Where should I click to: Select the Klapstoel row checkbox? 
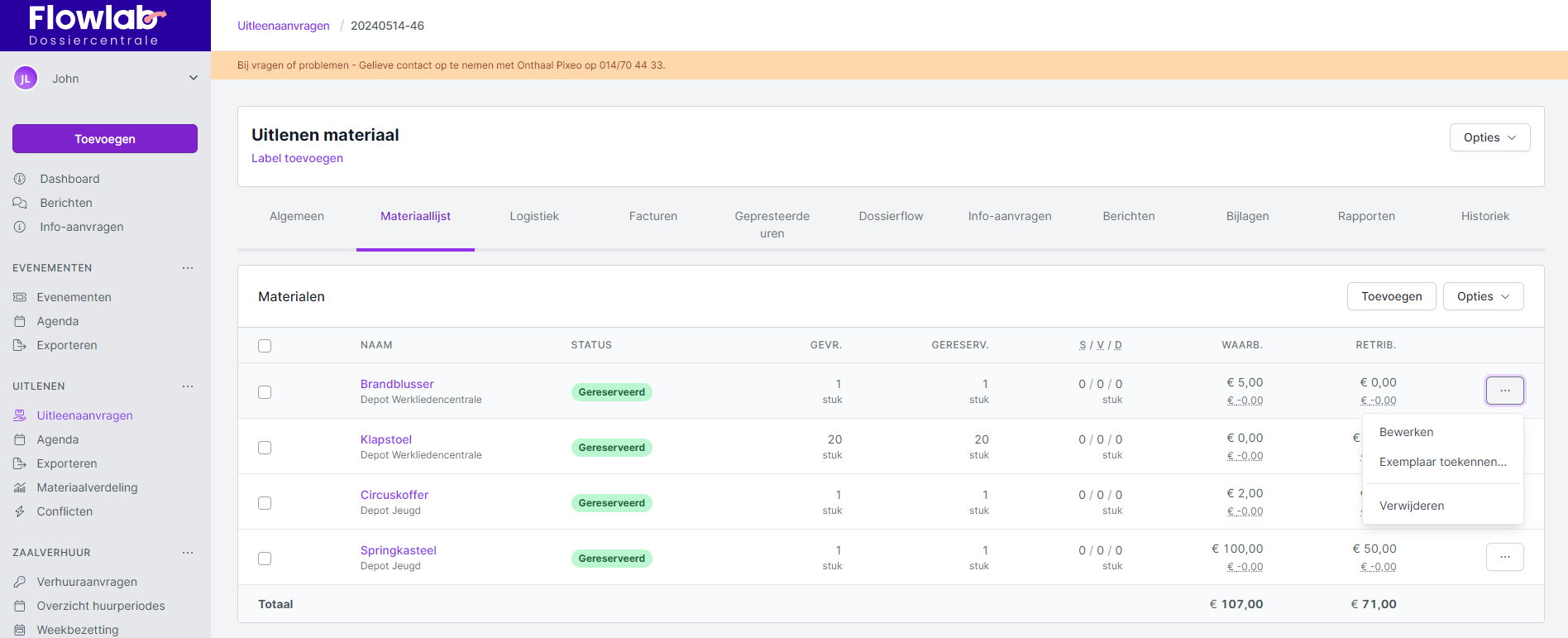tap(265, 448)
